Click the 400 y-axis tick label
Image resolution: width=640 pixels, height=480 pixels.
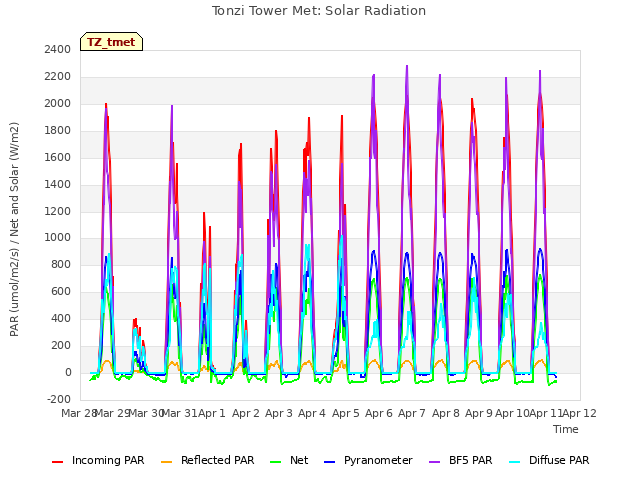61,318
